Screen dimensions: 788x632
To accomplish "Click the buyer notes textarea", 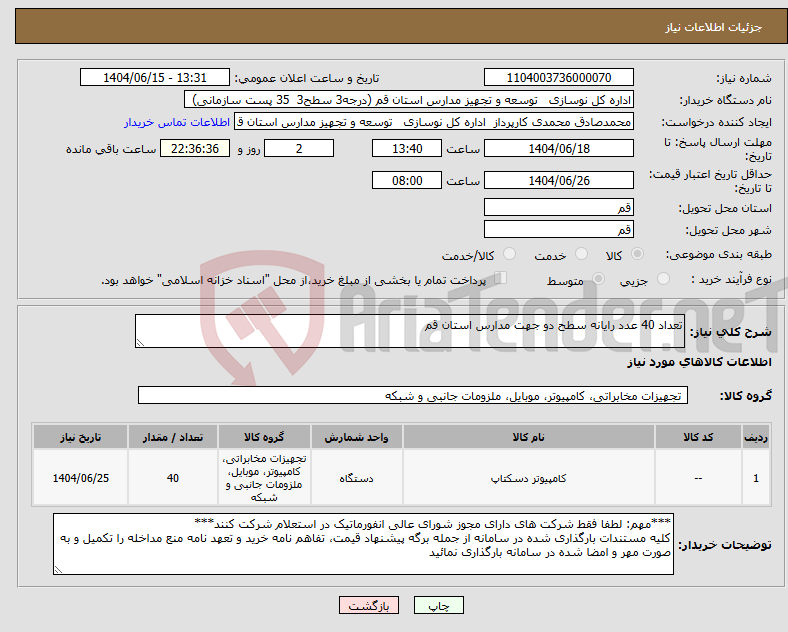I will [x=363, y=544].
